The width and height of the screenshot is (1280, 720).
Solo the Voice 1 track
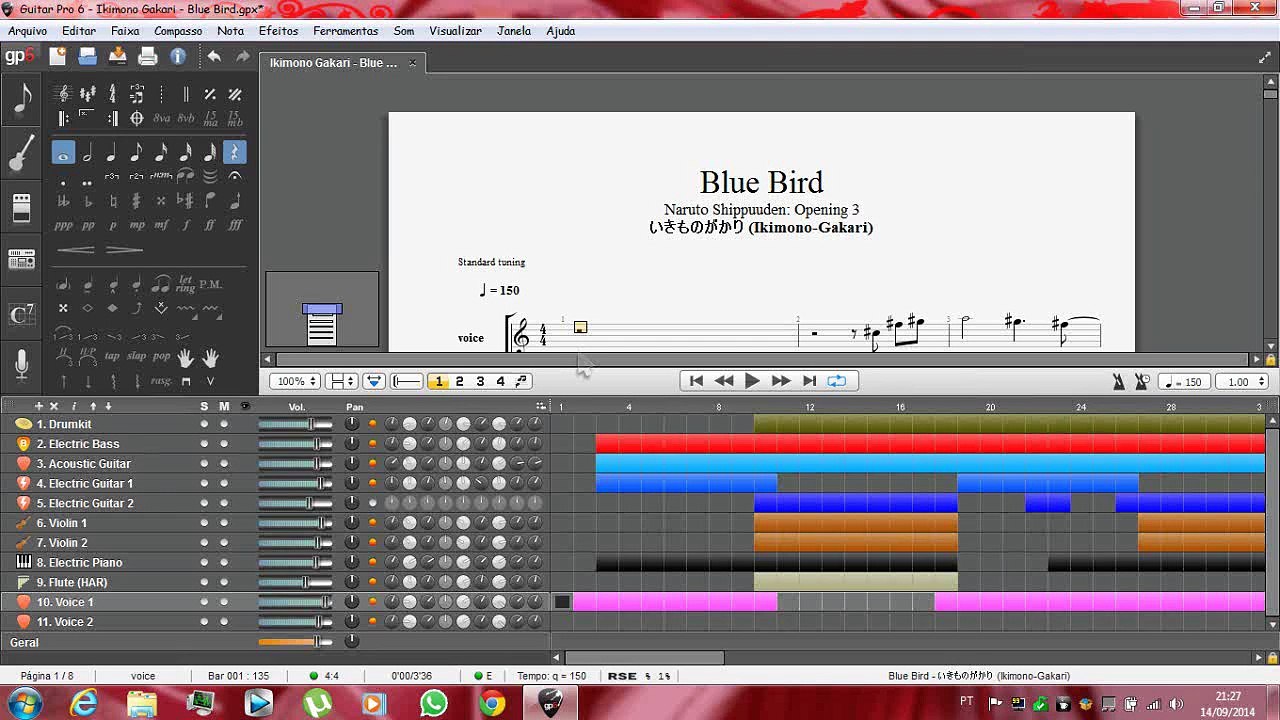(x=204, y=602)
